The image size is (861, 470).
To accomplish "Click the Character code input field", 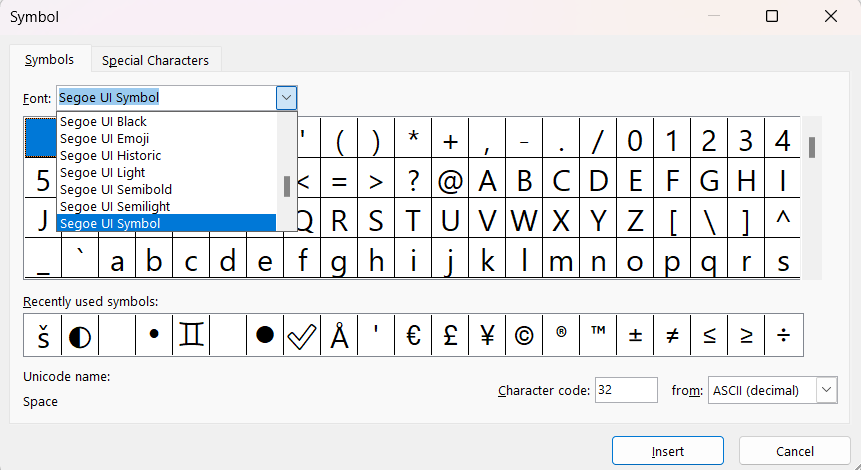I will [626, 390].
